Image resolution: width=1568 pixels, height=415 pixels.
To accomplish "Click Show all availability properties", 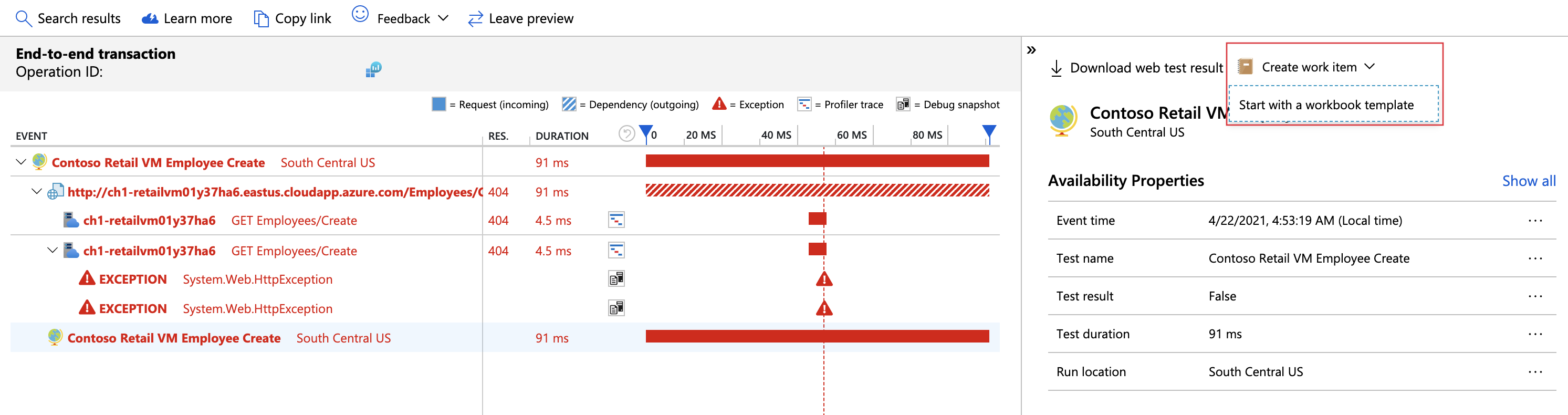I will pyautogui.click(x=1529, y=181).
